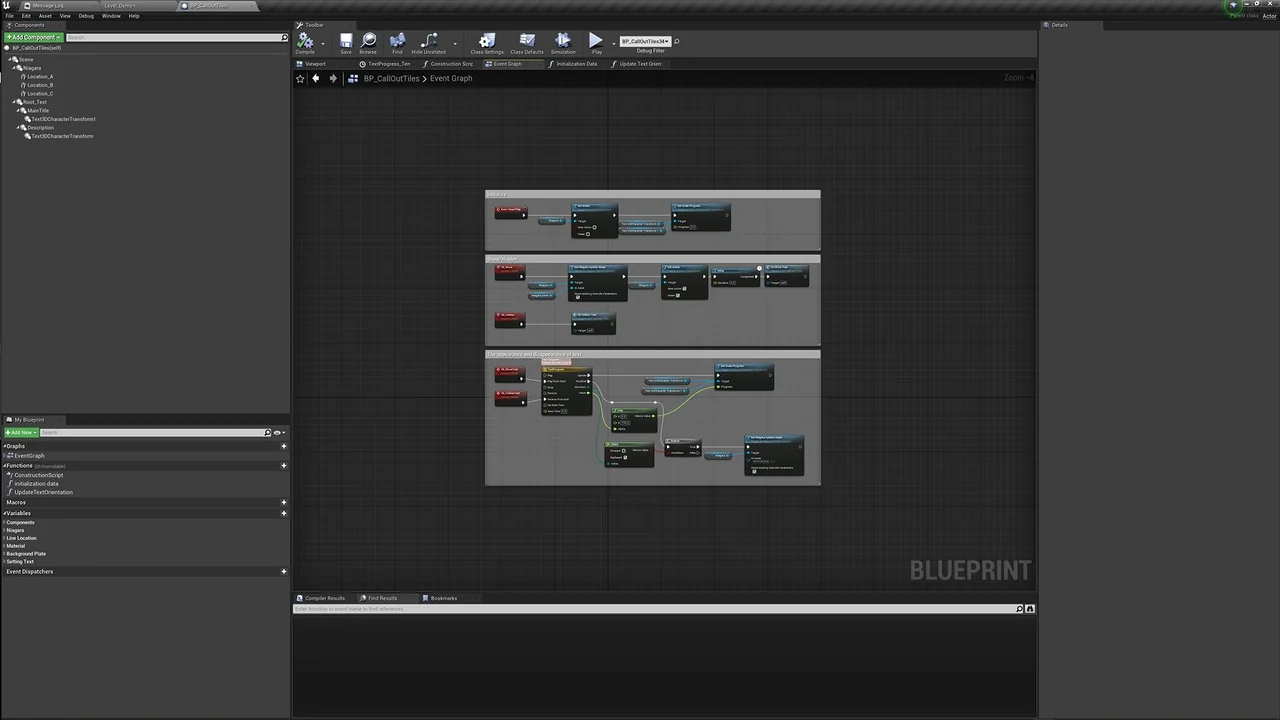This screenshot has height=720, width=1280.
Task: Click the Simulation toolbar icon
Action: tap(563, 42)
